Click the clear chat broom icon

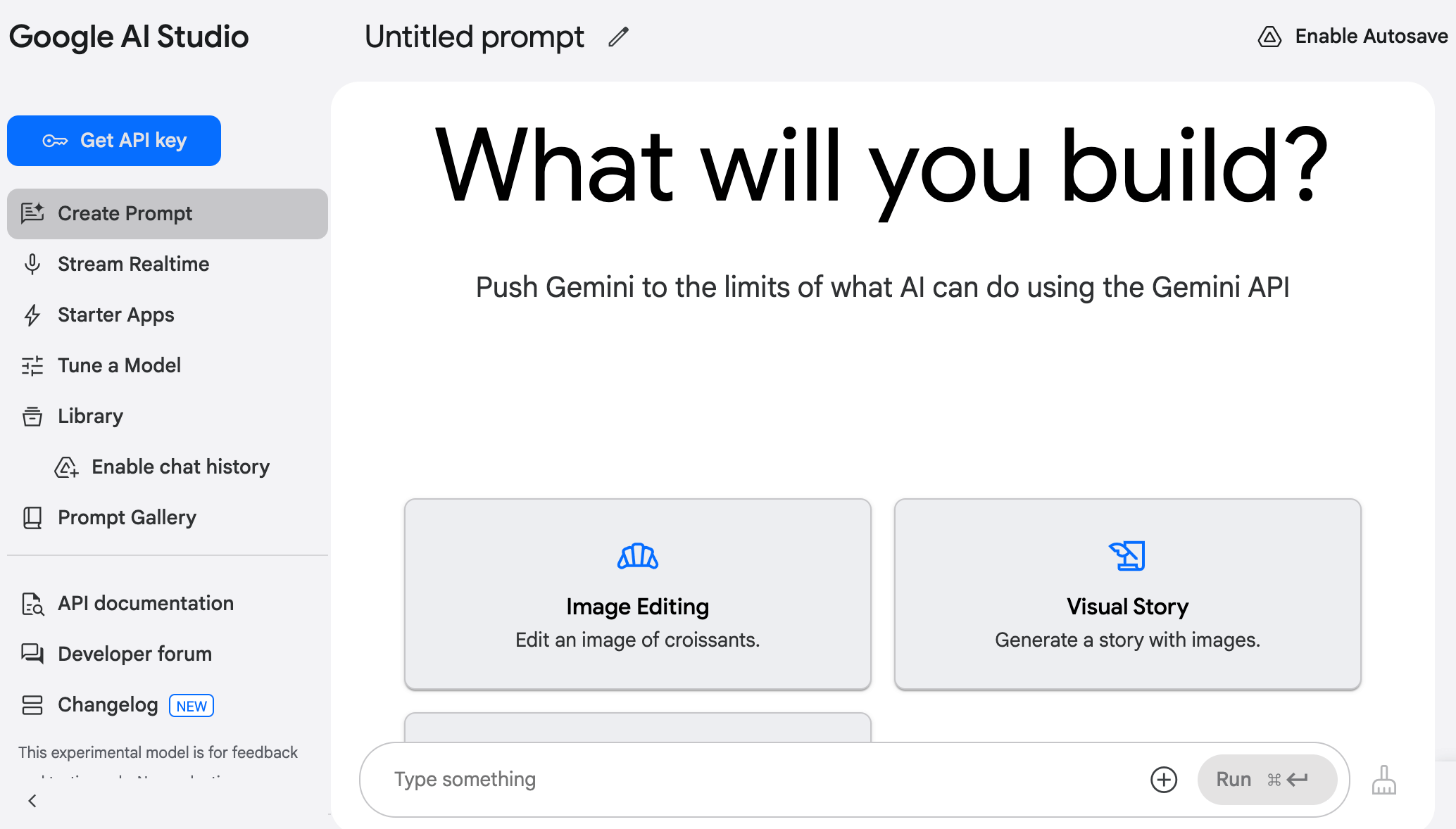click(1383, 780)
